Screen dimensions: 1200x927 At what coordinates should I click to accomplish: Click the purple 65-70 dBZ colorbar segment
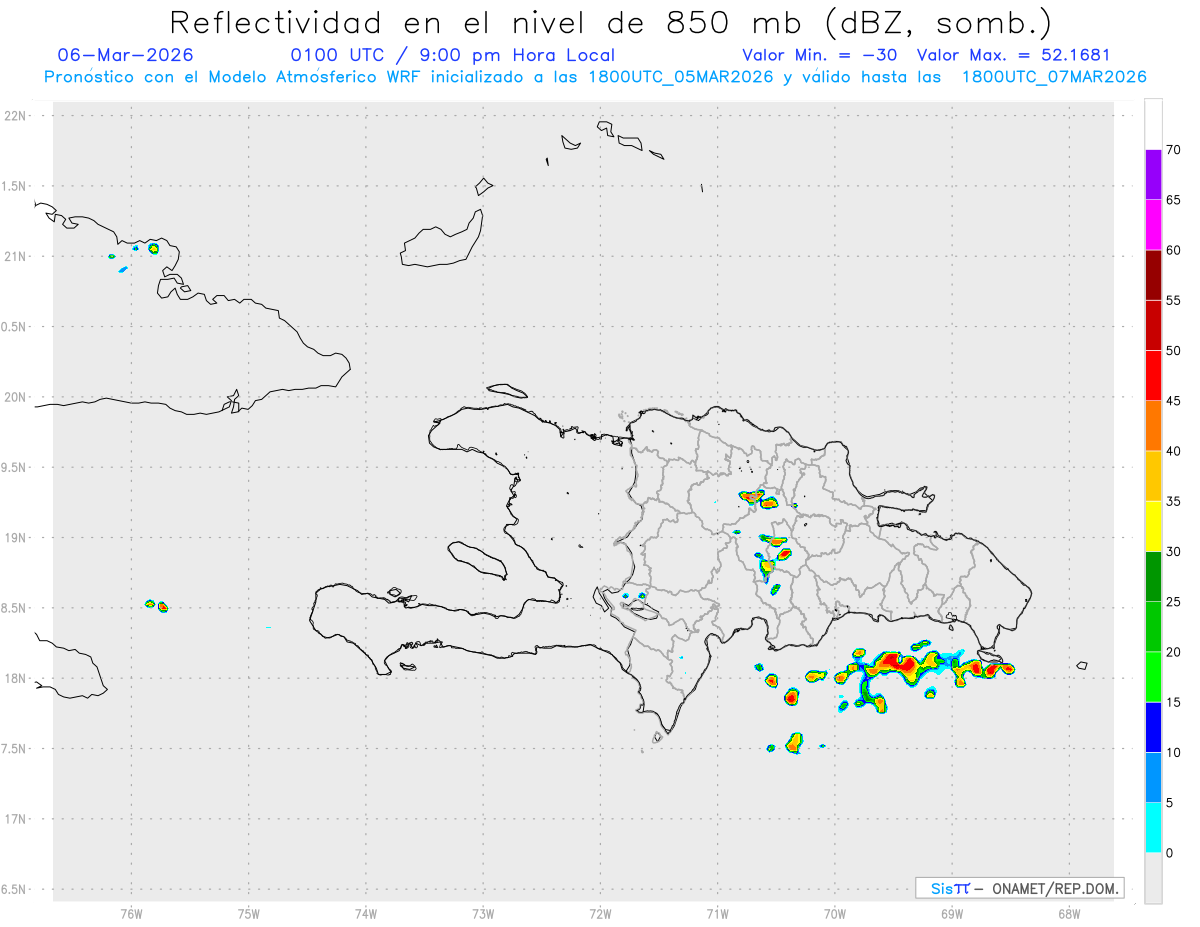1153,175
